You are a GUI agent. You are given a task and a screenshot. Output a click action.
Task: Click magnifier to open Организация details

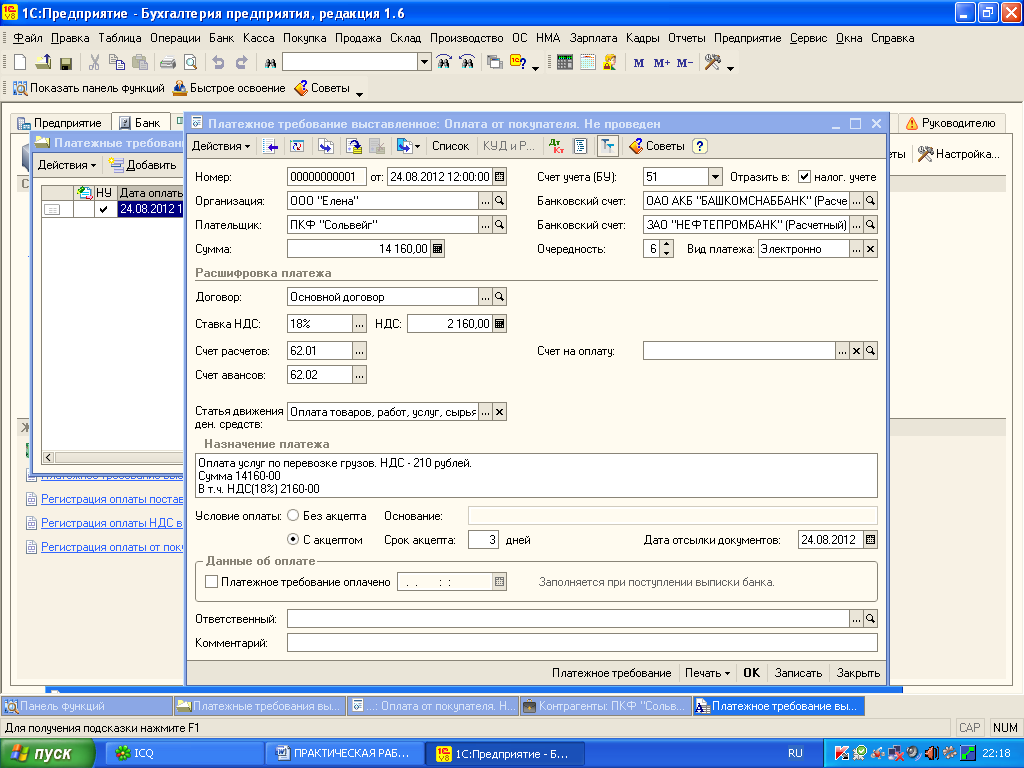click(500, 201)
